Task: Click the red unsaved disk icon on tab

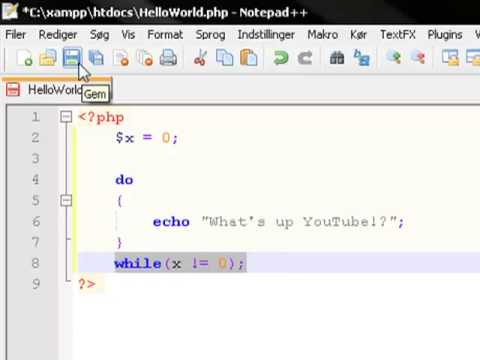Action: click(x=13, y=90)
